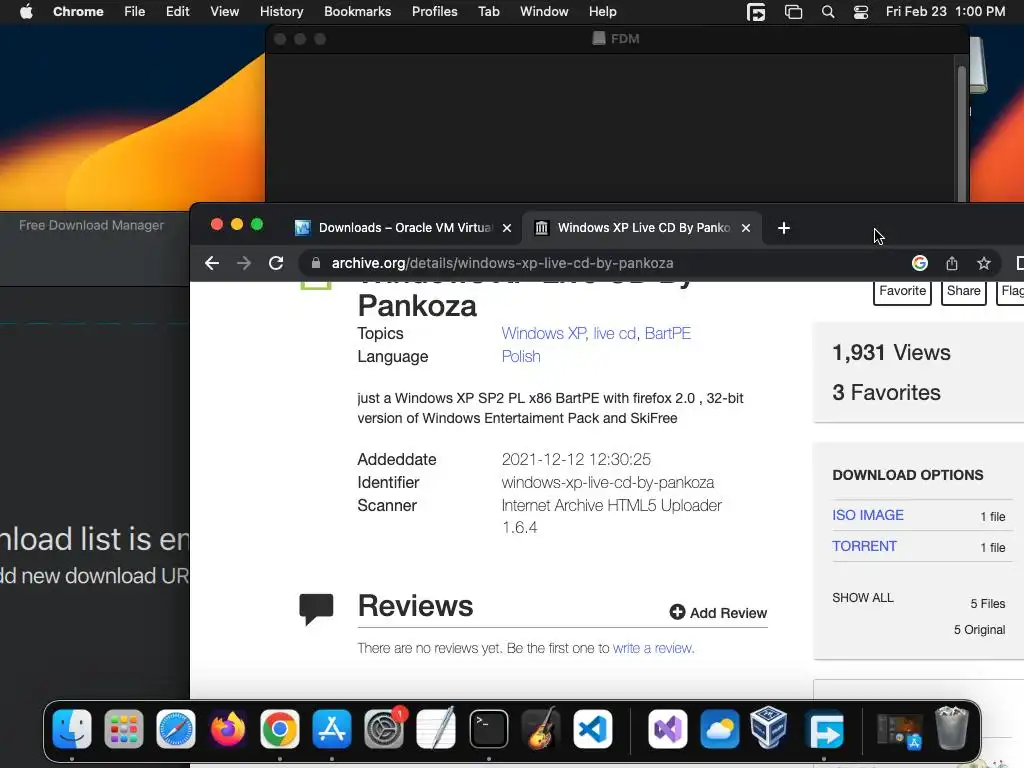The image size is (1024, 768).
Task: Launch Firefox from the dock
Action: click(227, 729)
